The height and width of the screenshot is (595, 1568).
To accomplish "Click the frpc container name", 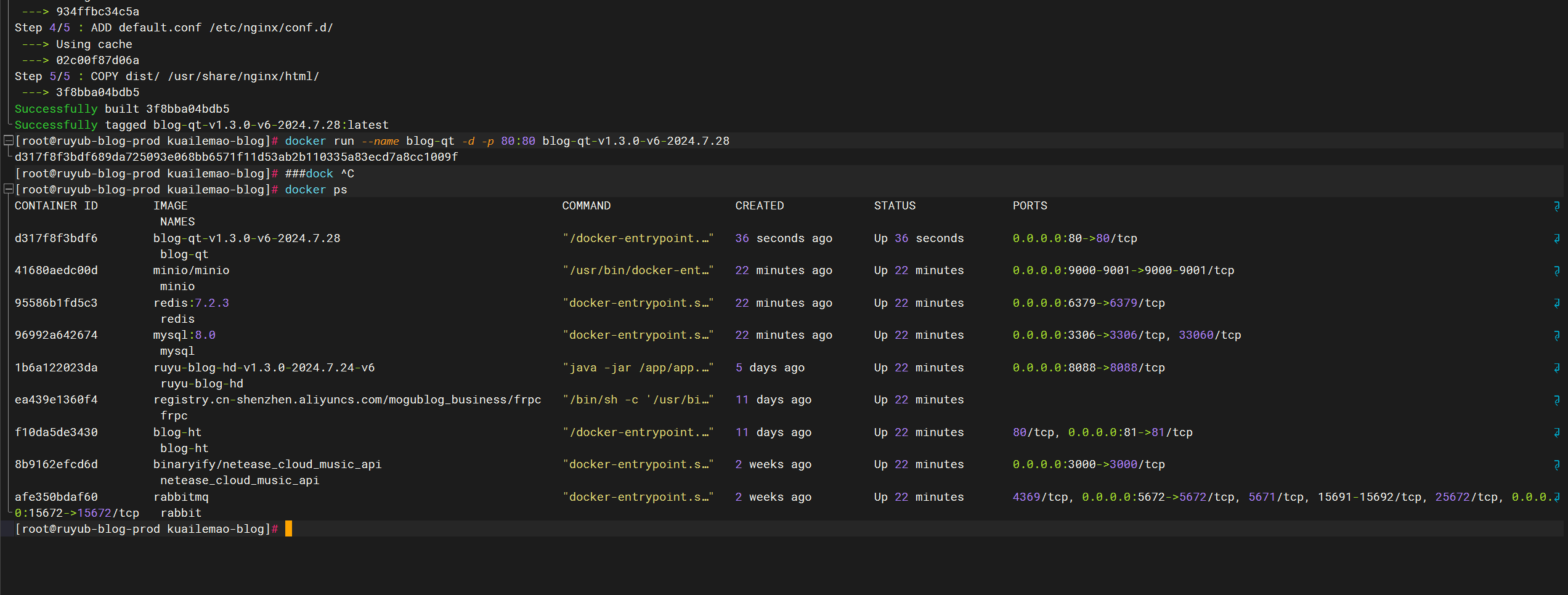I will (x=174, y=416).
